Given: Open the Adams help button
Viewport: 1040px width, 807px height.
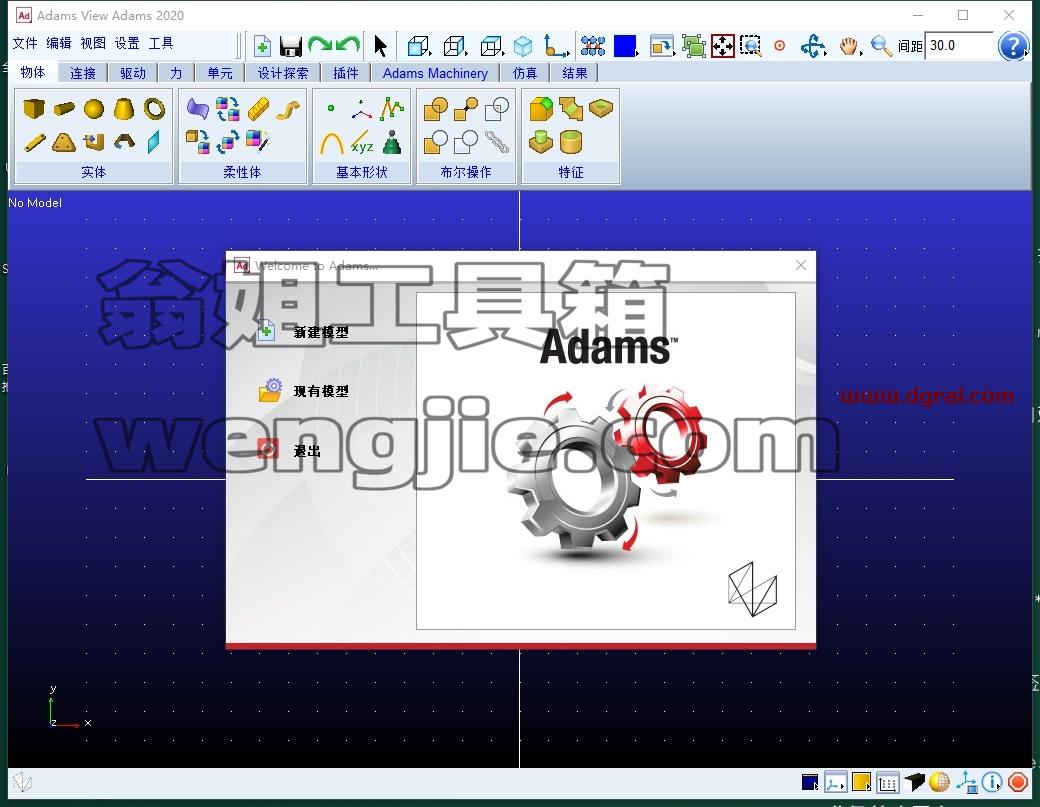Looking at the screenshot, I should [x=1013, y=46].
